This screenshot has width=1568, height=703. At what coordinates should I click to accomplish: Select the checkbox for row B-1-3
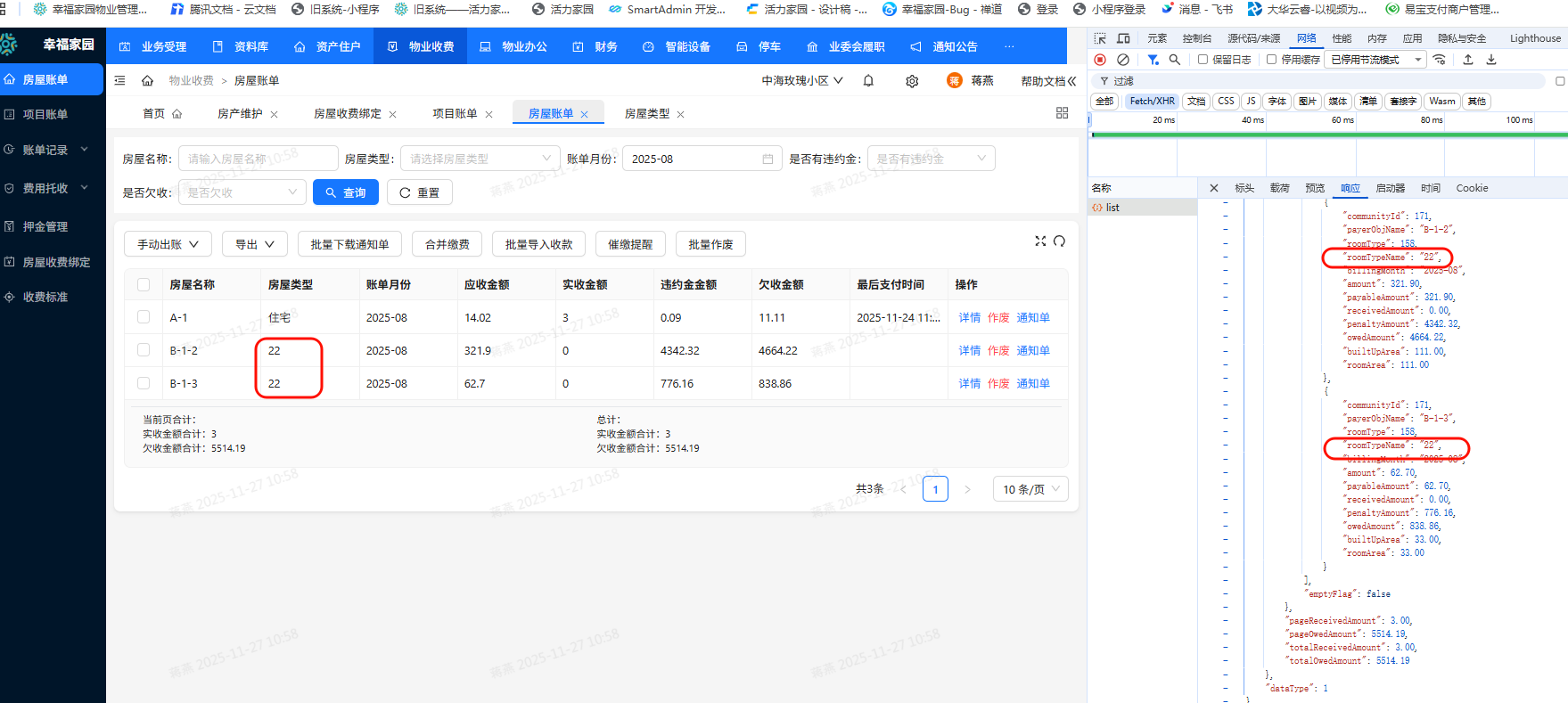[x=144, y=383]
